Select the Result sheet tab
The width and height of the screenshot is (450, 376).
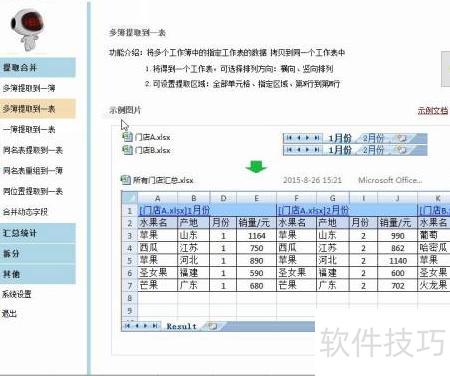(x=182, y=326)
